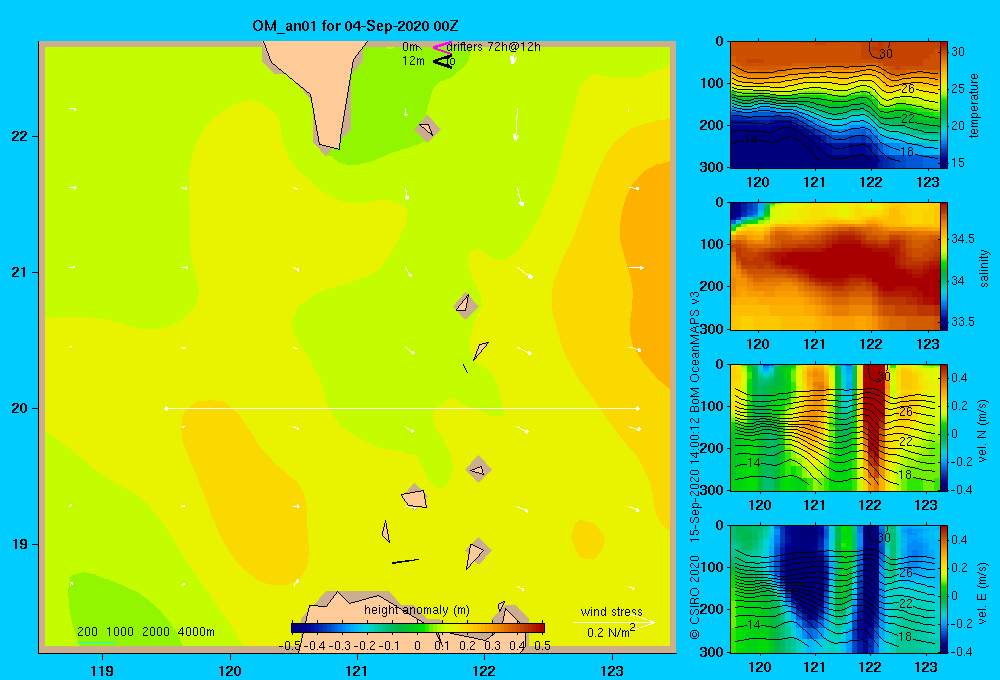Click longitude label 123 on main map
The width and height of the screenshot is (1000, 680).
click(612, 670)
